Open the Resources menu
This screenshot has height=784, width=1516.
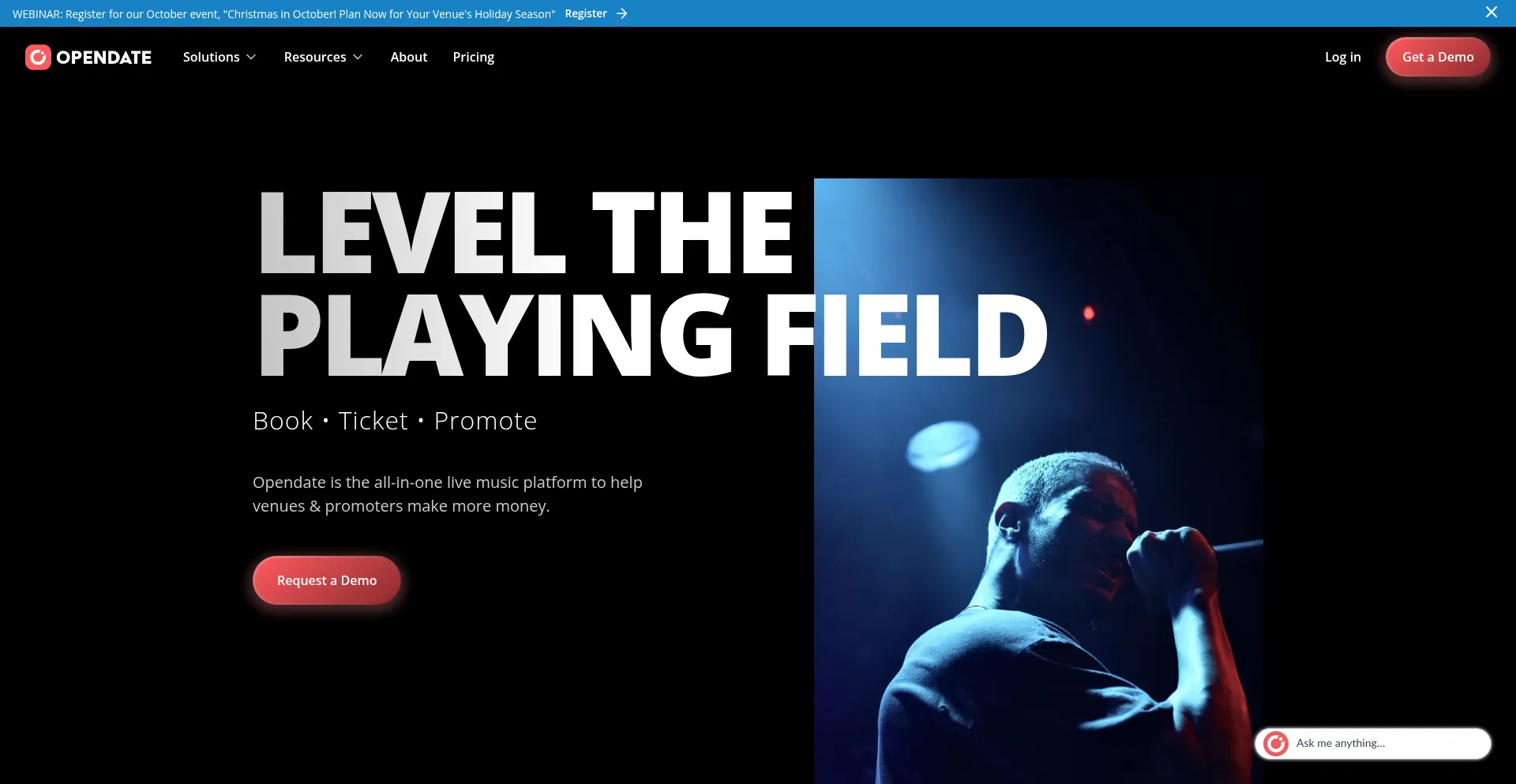pyautogui.click(x=324, y=57)
